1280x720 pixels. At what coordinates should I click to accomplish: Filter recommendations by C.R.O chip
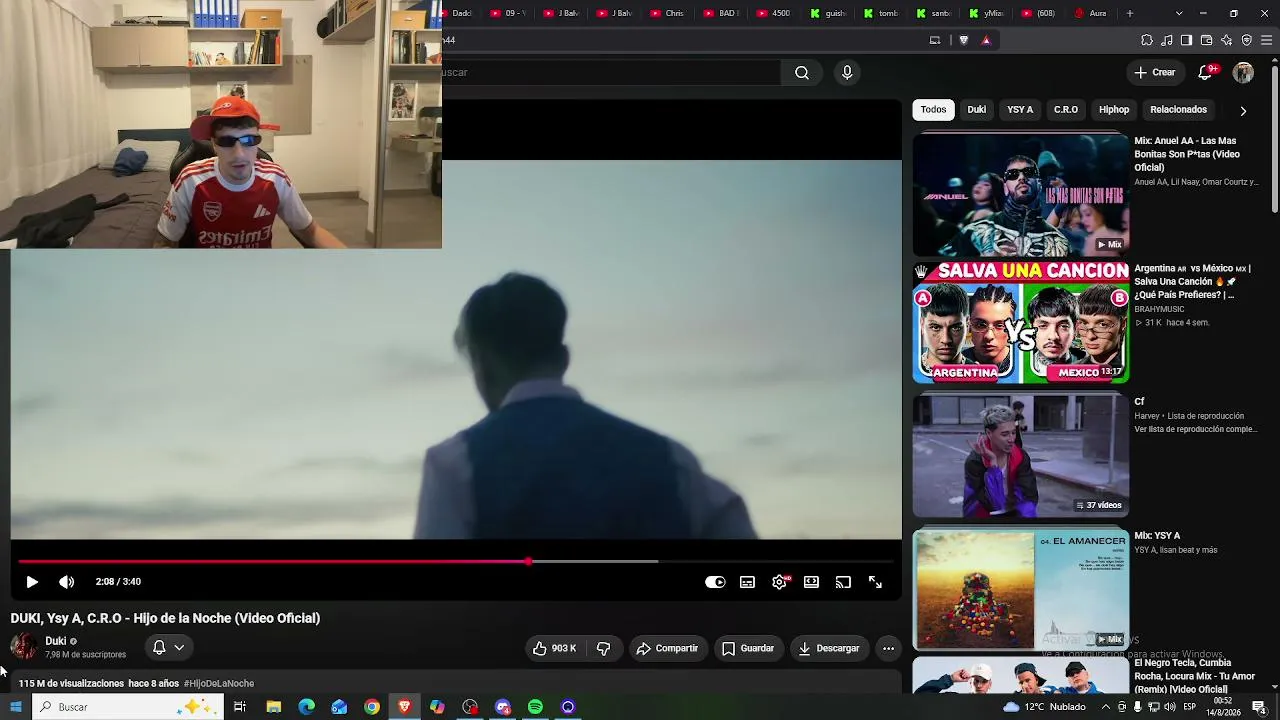(x=1066, y=110)
